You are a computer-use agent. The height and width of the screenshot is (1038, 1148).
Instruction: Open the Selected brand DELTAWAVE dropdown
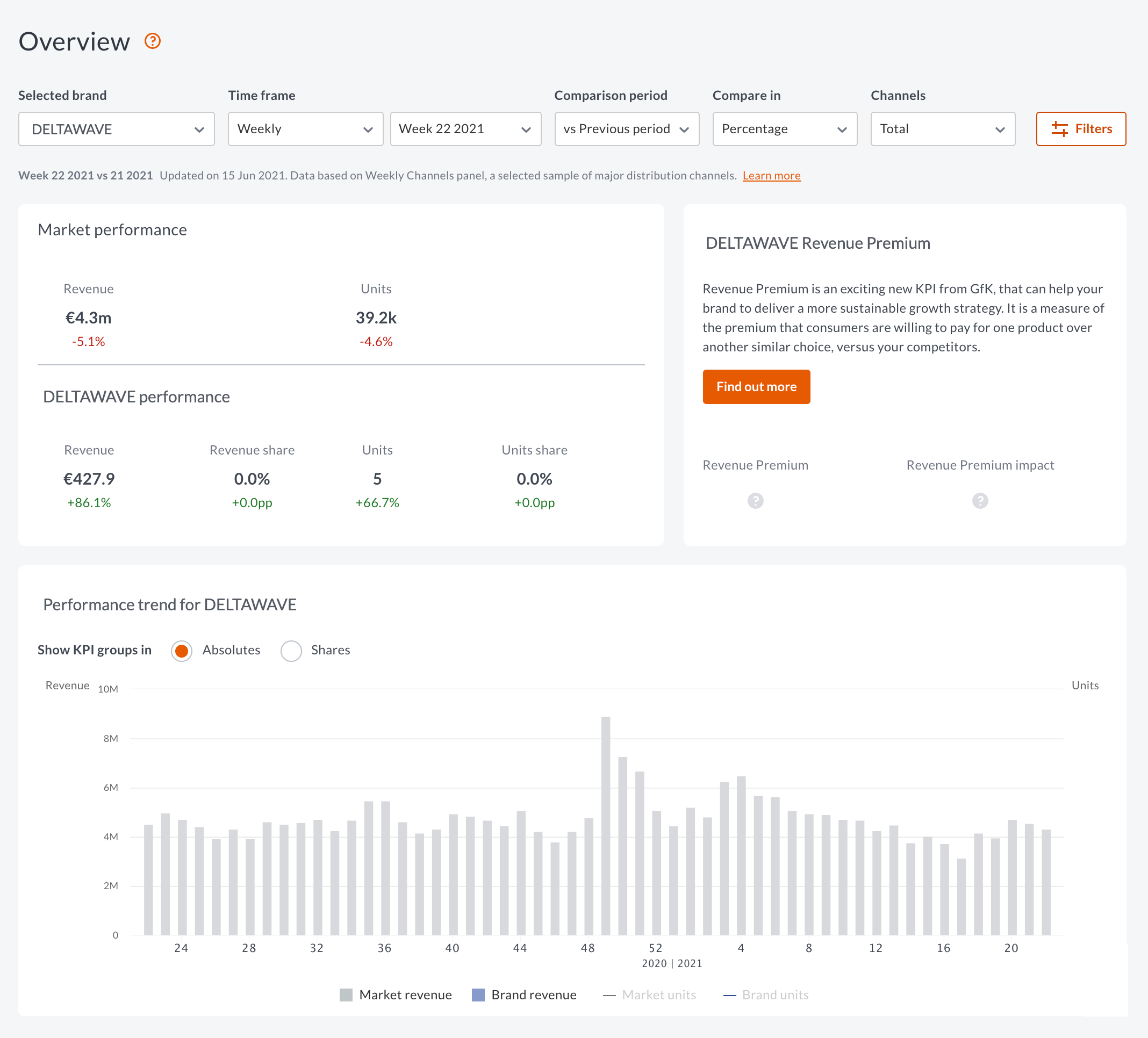116,129
